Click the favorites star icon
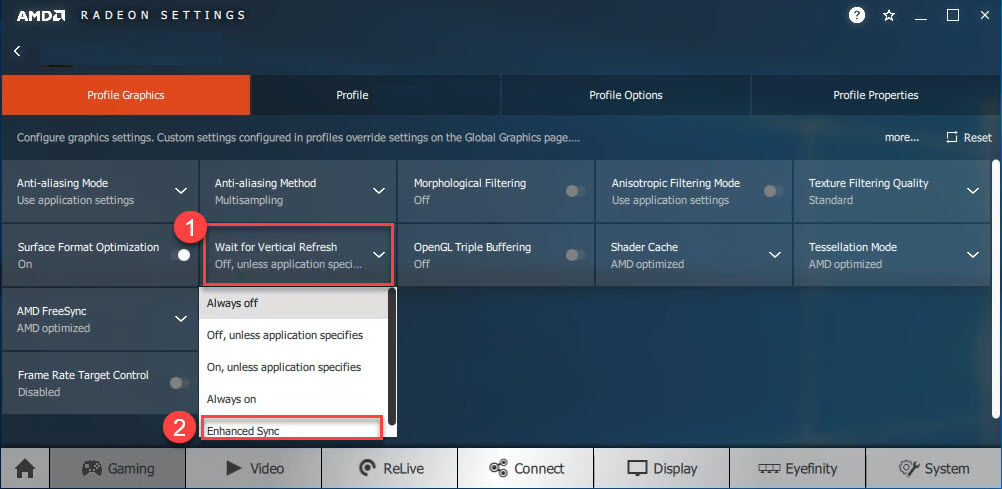Screen dimensions: 1002x489 point(889,16)
